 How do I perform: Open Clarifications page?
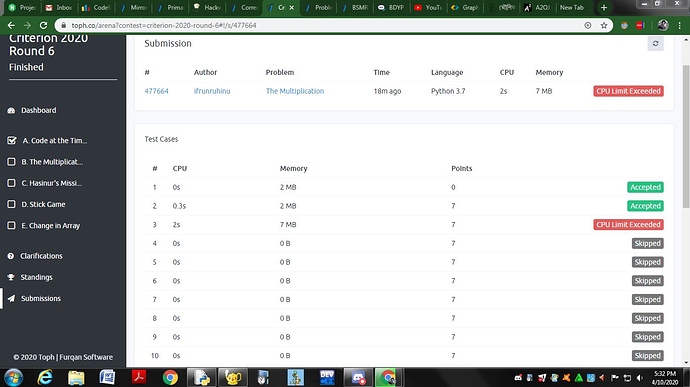coord(41,256)
